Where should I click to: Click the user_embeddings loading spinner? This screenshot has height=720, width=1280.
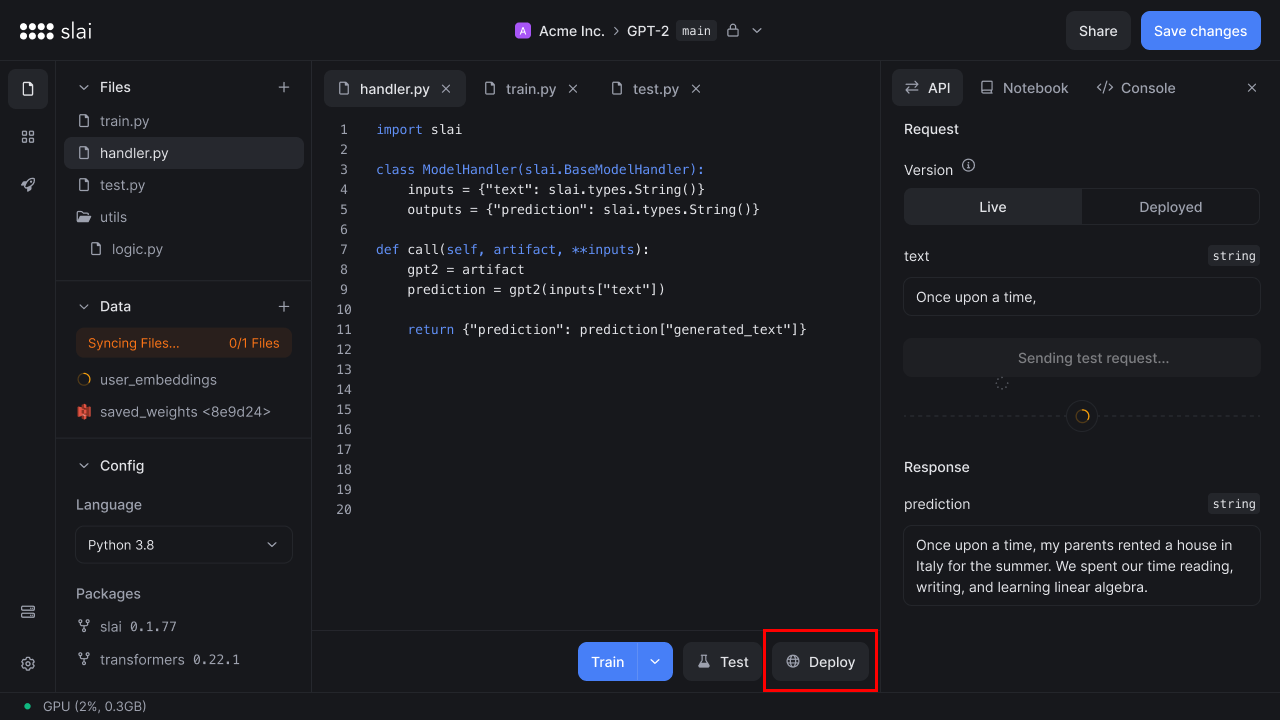tap(84, 380)
